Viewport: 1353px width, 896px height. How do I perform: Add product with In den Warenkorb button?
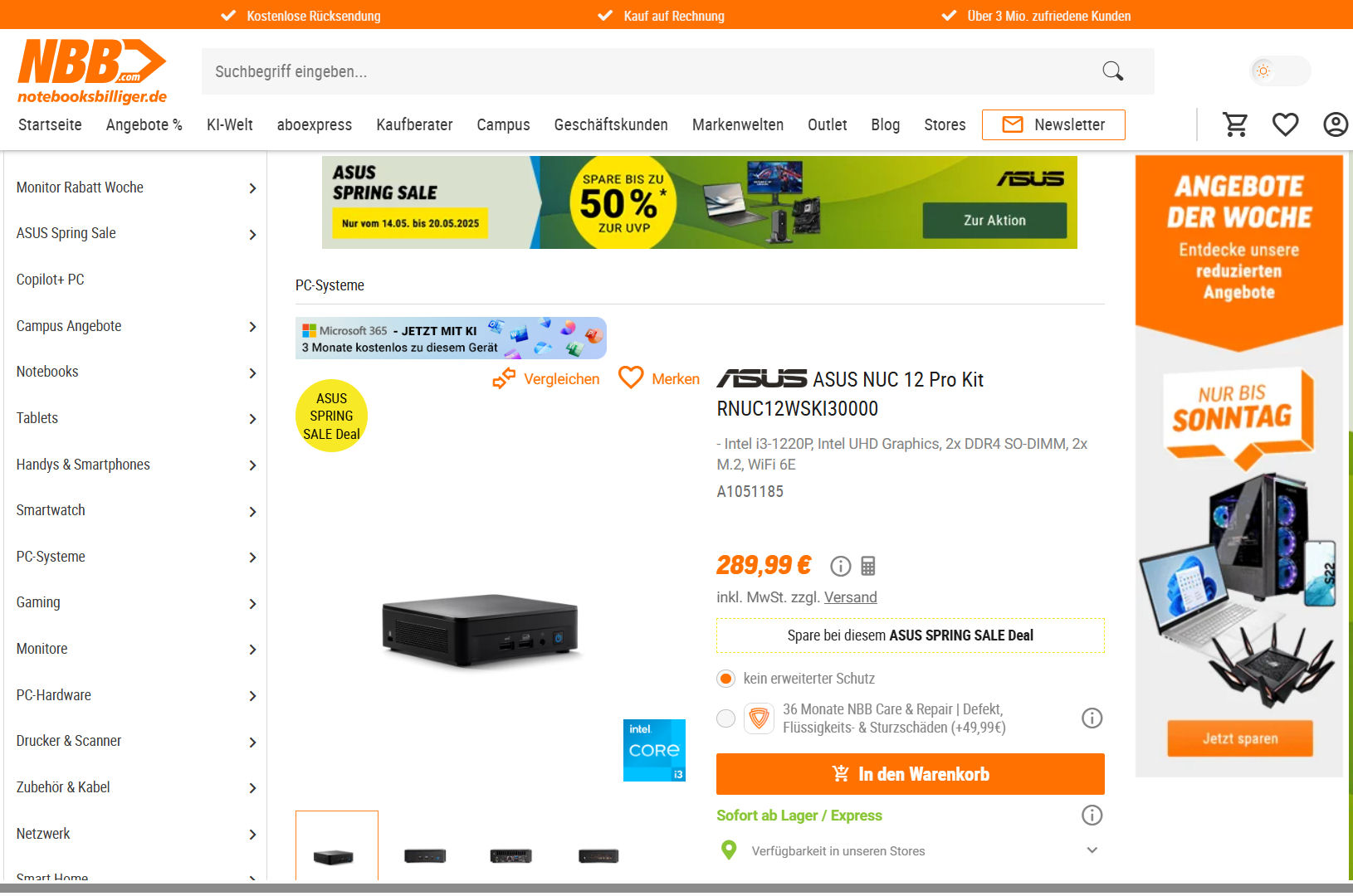click(x=910, y=774)
